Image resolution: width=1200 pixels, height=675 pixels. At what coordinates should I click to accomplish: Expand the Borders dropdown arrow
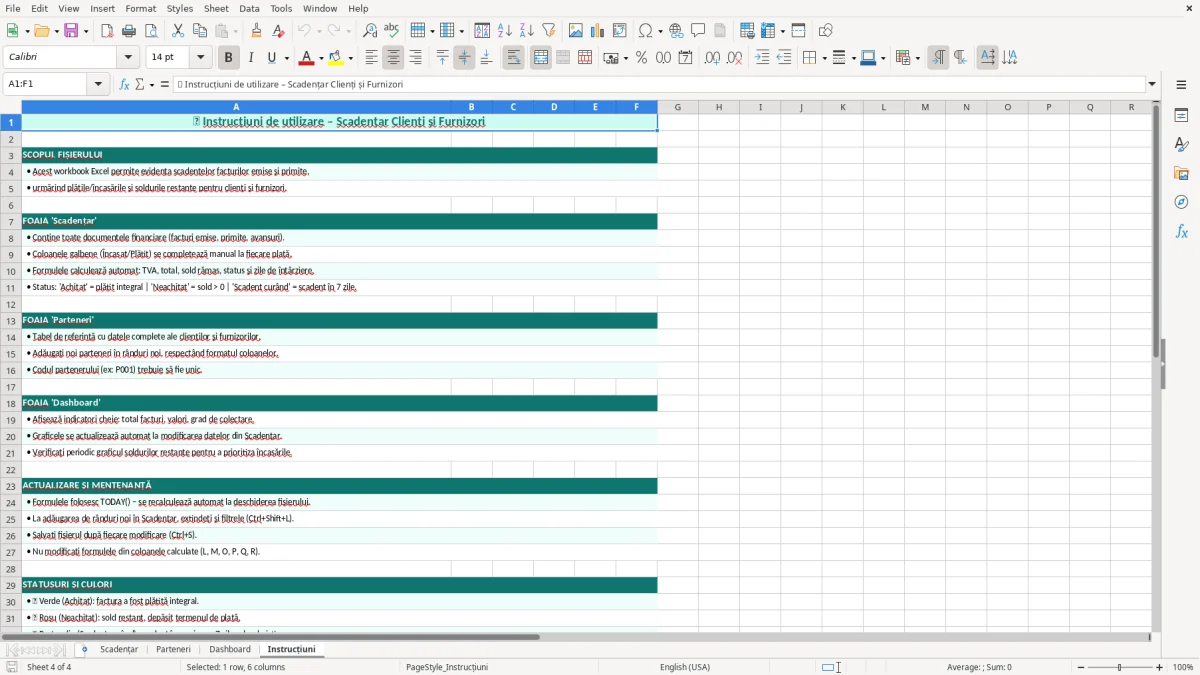tap(823, 58)
